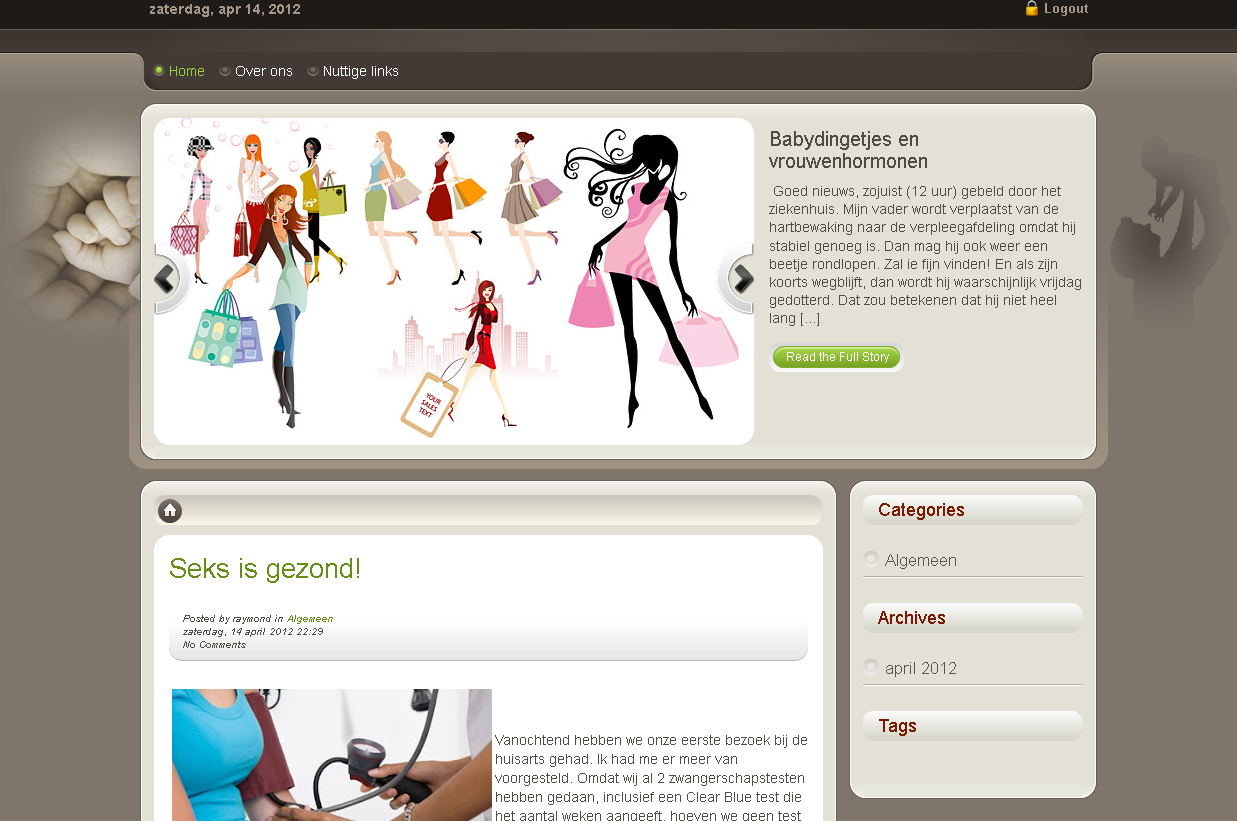Click the blood pressure photo in the post

coord(331,755)
